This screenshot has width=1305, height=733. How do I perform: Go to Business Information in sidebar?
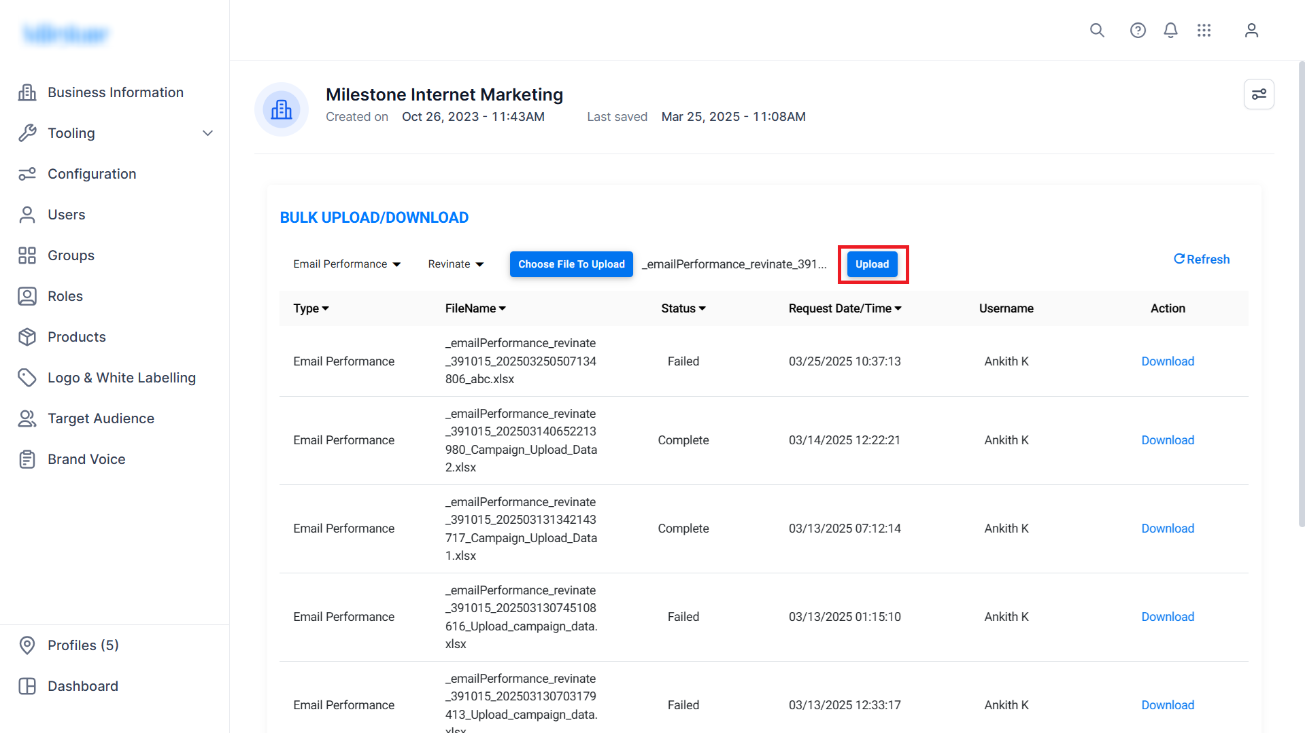point(115,92)
